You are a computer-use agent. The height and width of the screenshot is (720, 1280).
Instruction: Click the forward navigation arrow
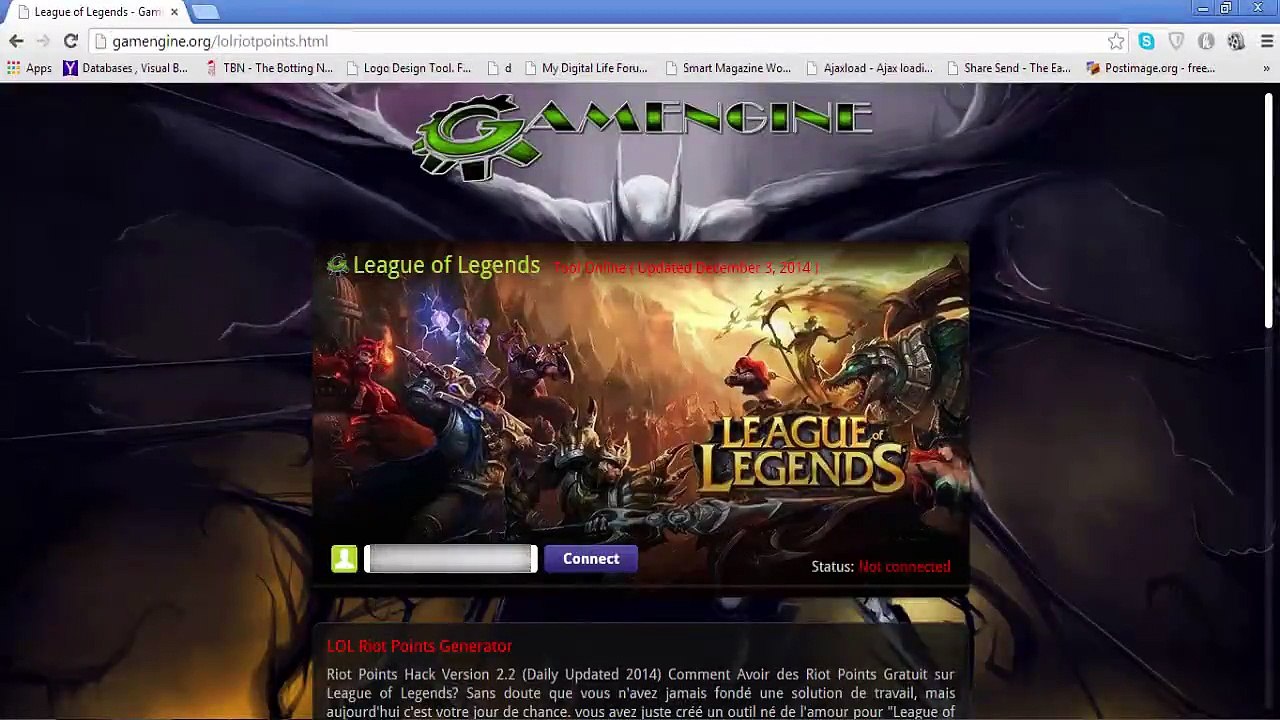tap(43, 41)
